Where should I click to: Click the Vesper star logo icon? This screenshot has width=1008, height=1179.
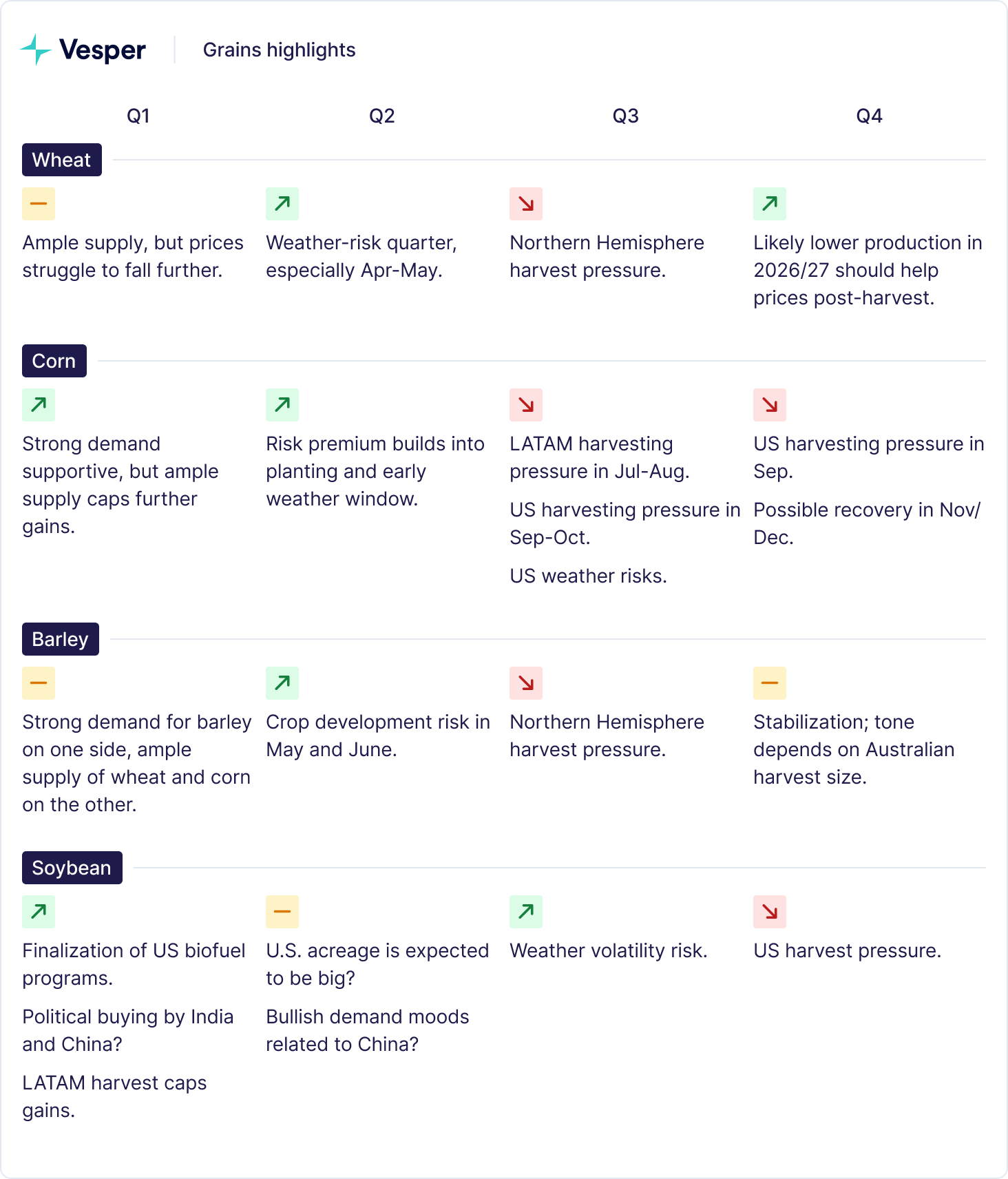(x=36, y=50)
